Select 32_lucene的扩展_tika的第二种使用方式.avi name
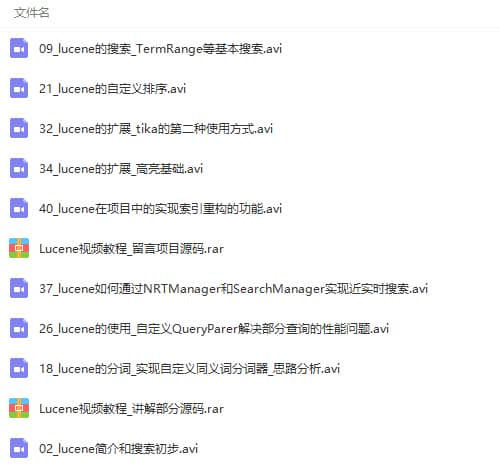This screenshot has width=500, height=475. tap(156, 129)
